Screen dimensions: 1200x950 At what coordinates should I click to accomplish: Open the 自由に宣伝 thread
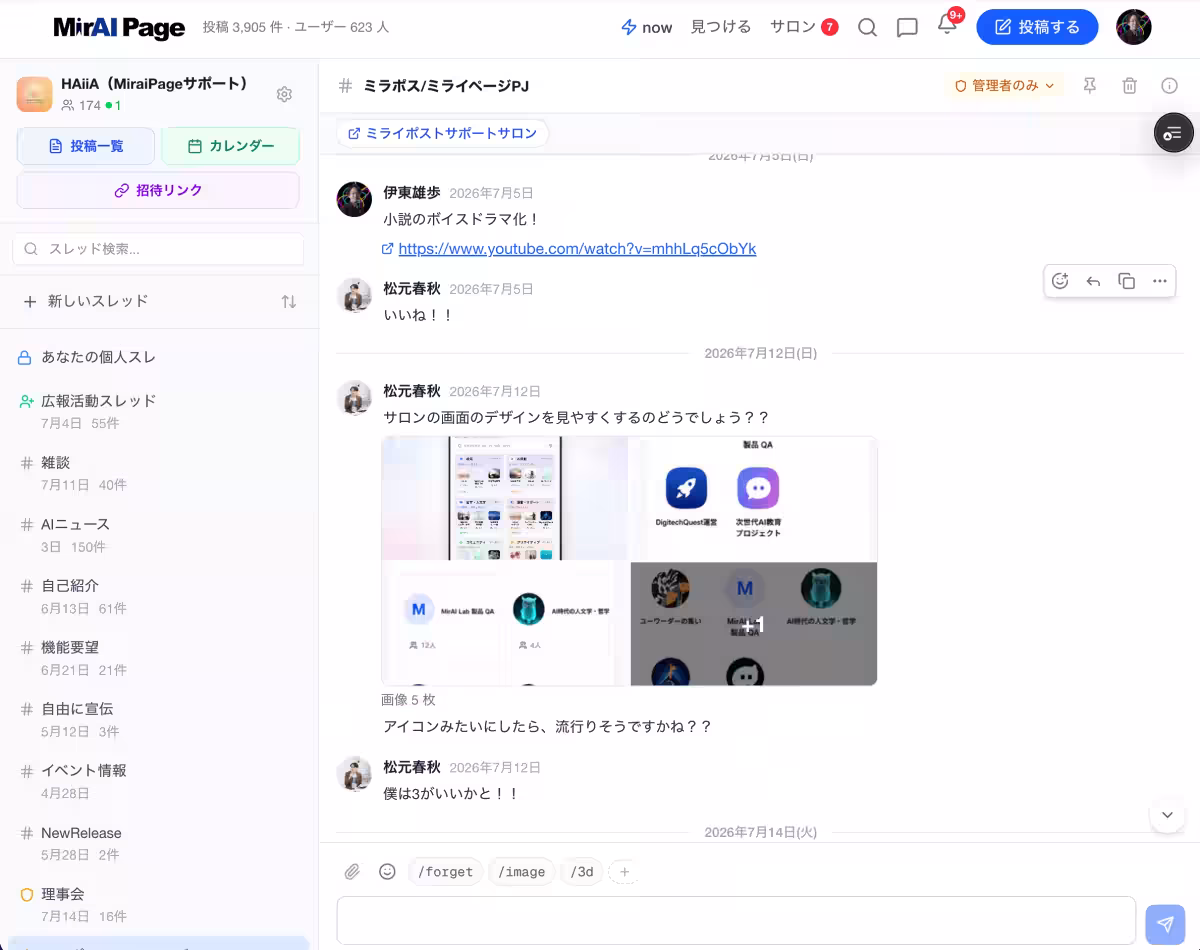tap(160, 720)
